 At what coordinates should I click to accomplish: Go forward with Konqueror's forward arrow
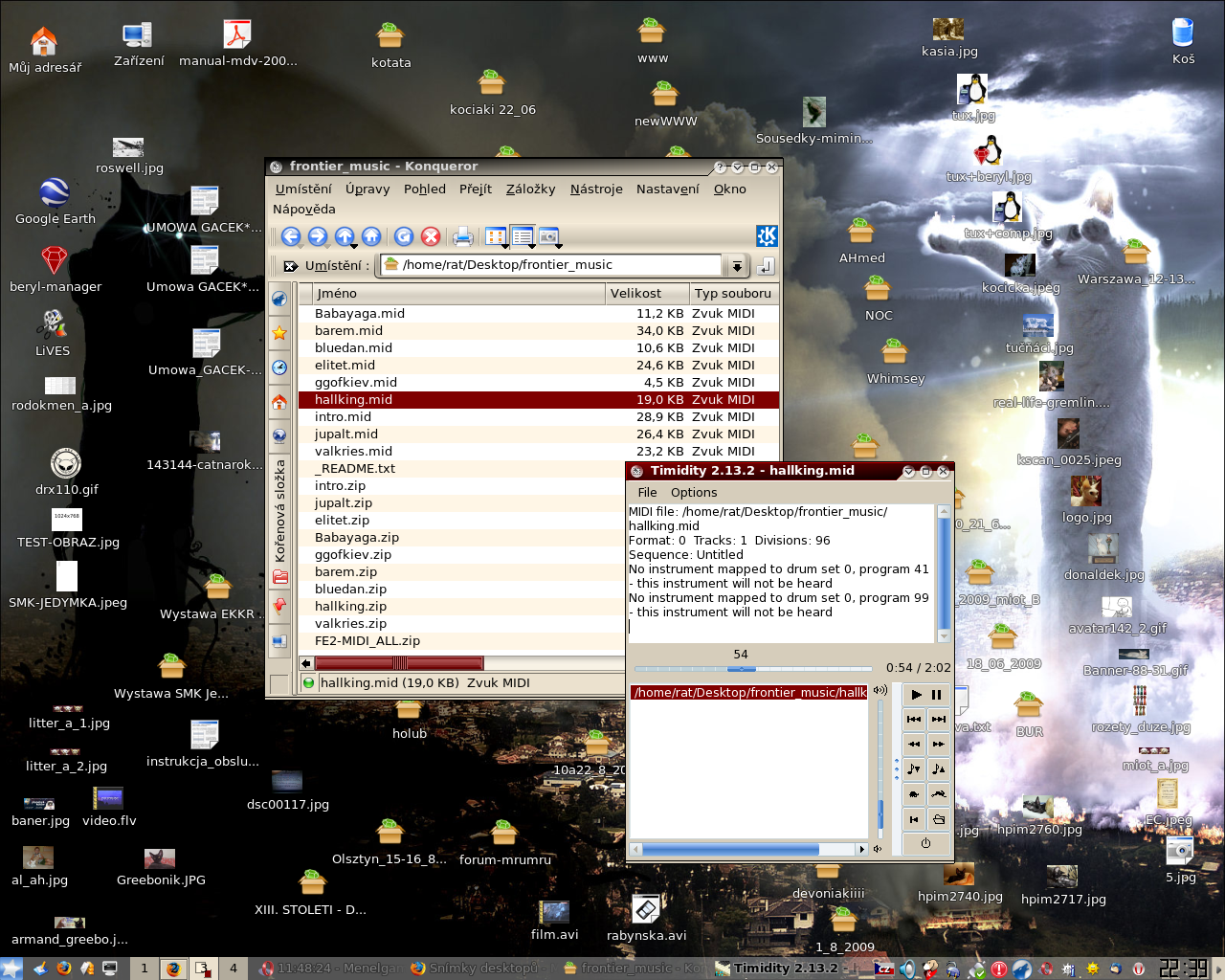[x=318, y=236]
